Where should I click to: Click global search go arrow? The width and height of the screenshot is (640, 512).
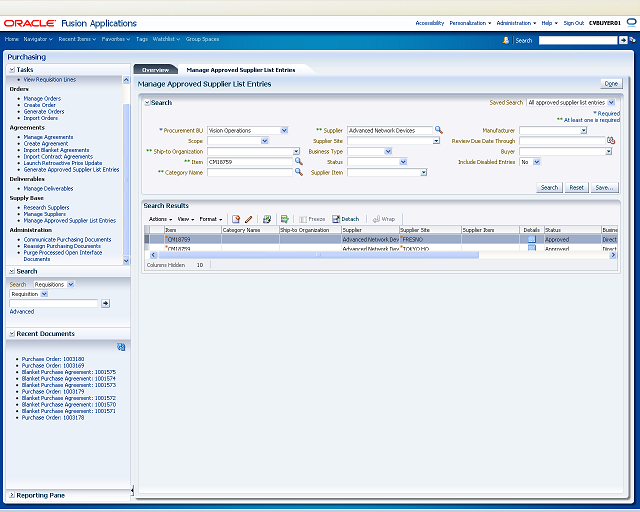tap(623, 40)
